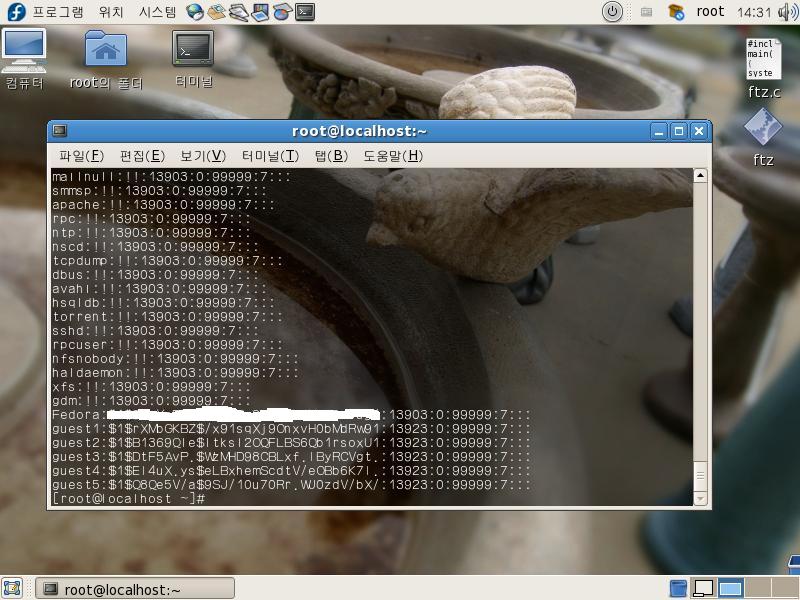Viewport: 800px width, 600px height.
Task: Open the 터미널 desktop shortcut
Action: 193,50
